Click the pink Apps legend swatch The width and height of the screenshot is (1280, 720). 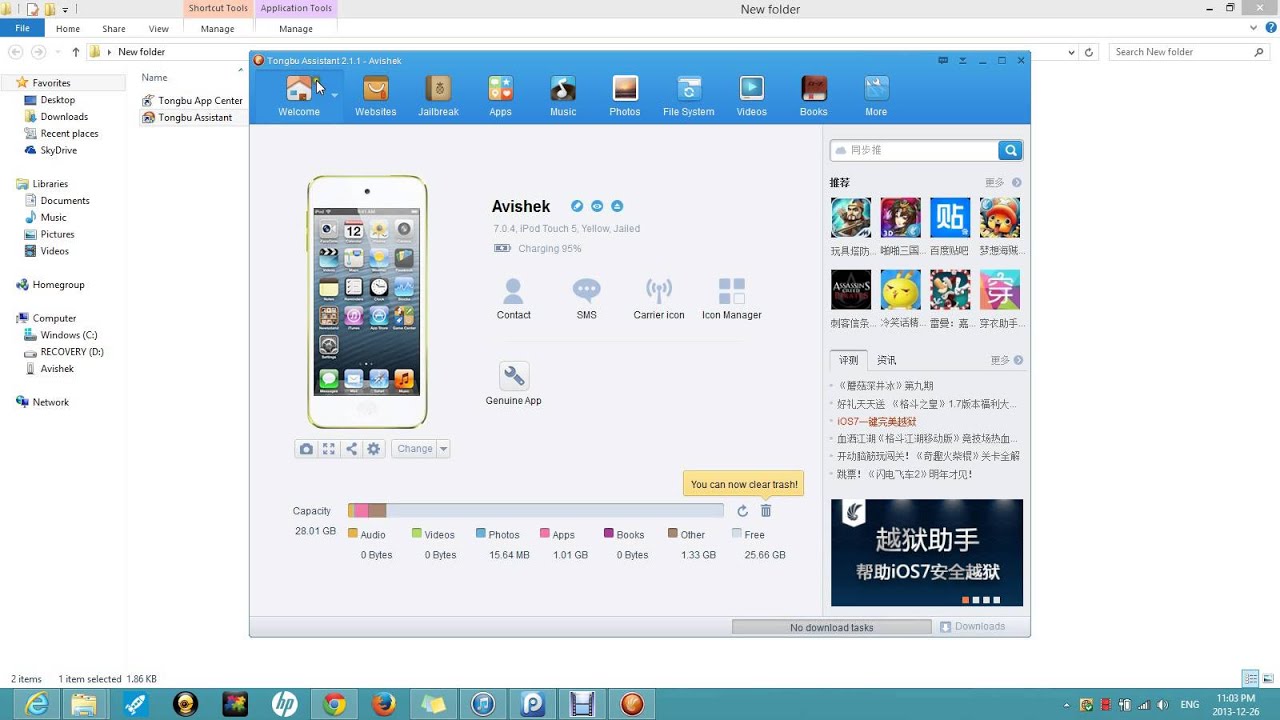[545, 534]
